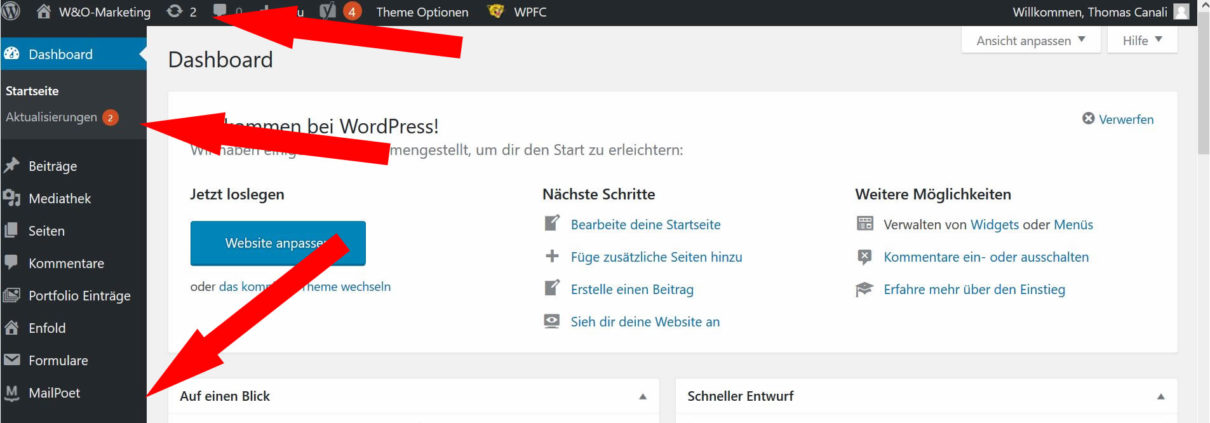Click Erfahre mehr über den Einstieg link
This screenshot has height=423, width=1210.
point(975,289)
